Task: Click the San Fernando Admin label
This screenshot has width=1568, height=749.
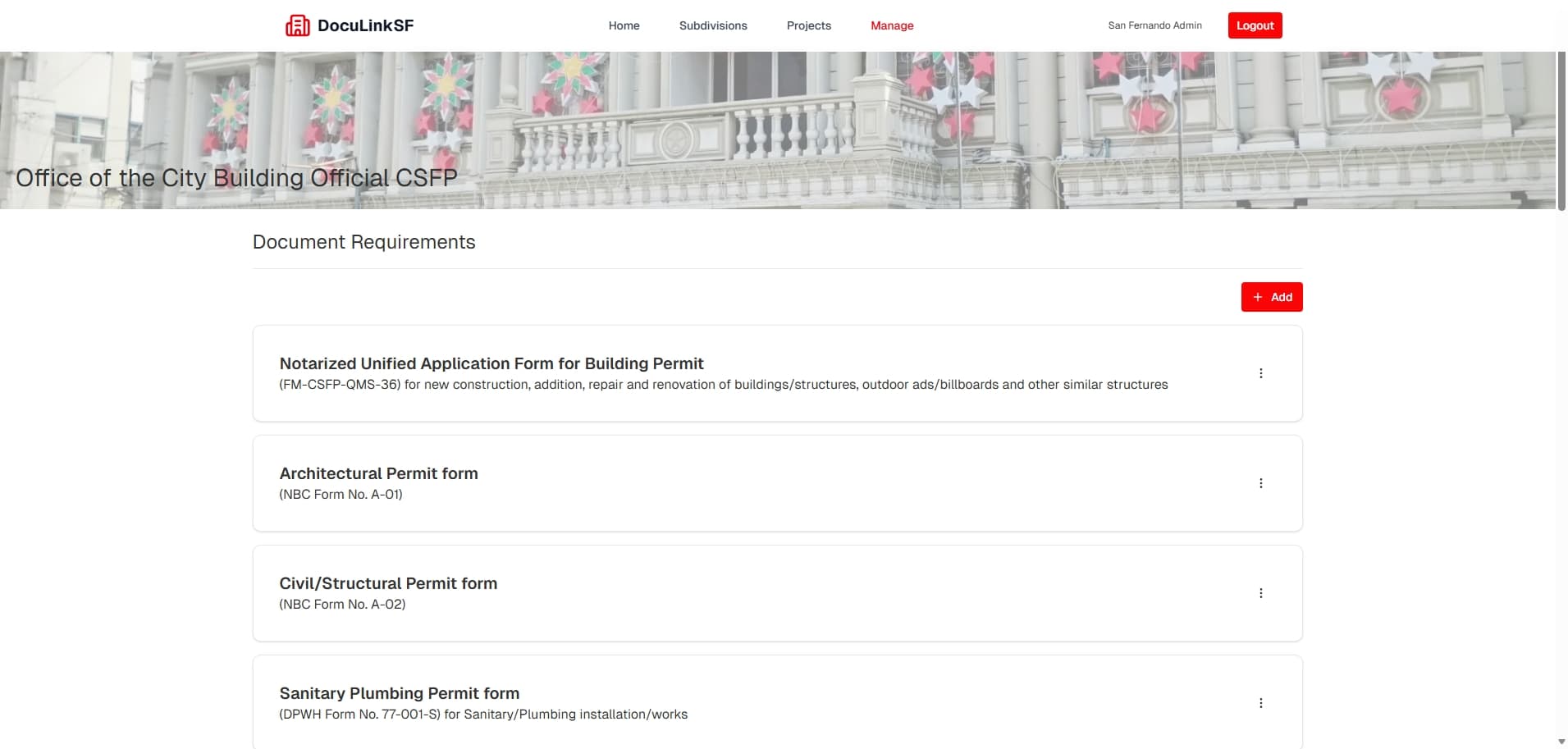Action: 1154,25
